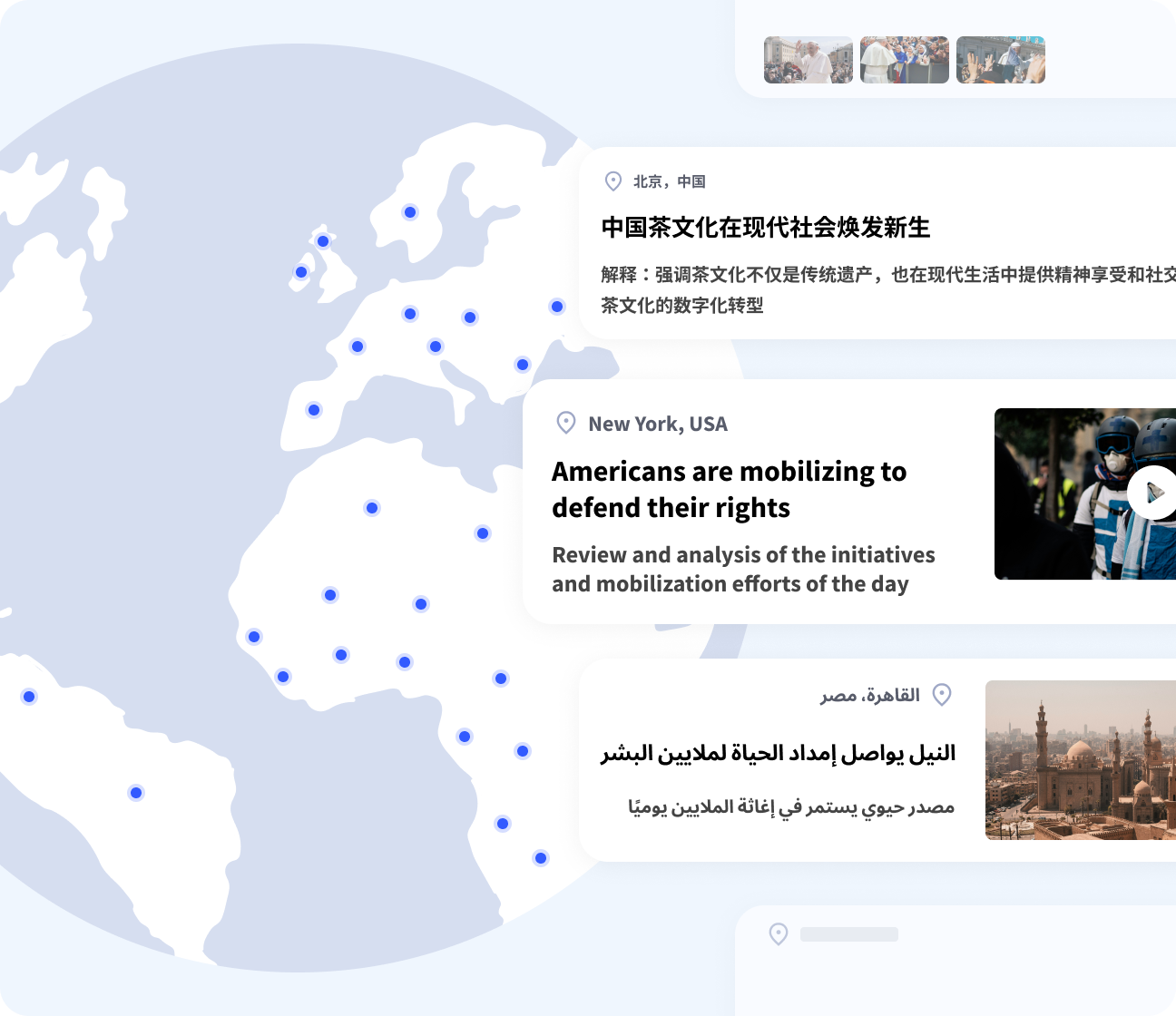Click the location pin beside New York, USA

coord(566,423)
